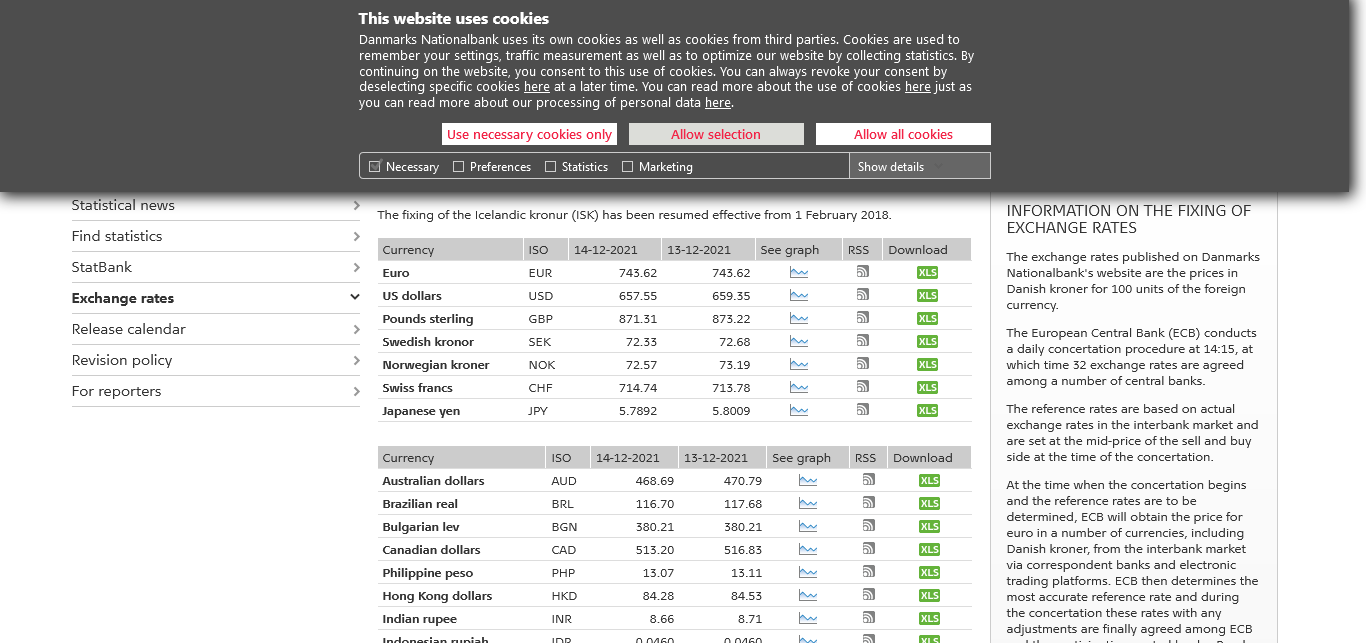The image size is (1366, 643).
Task: Show graph for Canadian dollars
Action: [x=807, y=550]
